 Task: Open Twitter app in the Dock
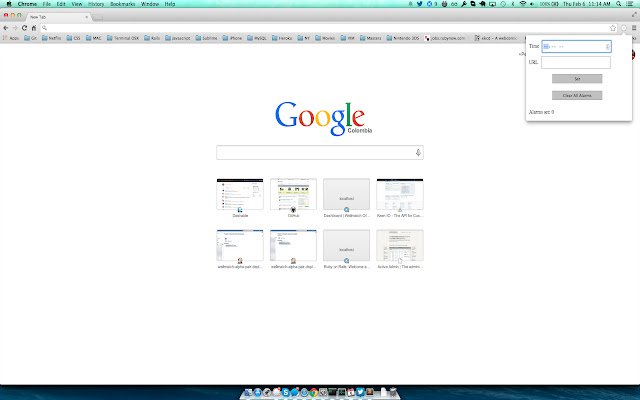[360, 392]
